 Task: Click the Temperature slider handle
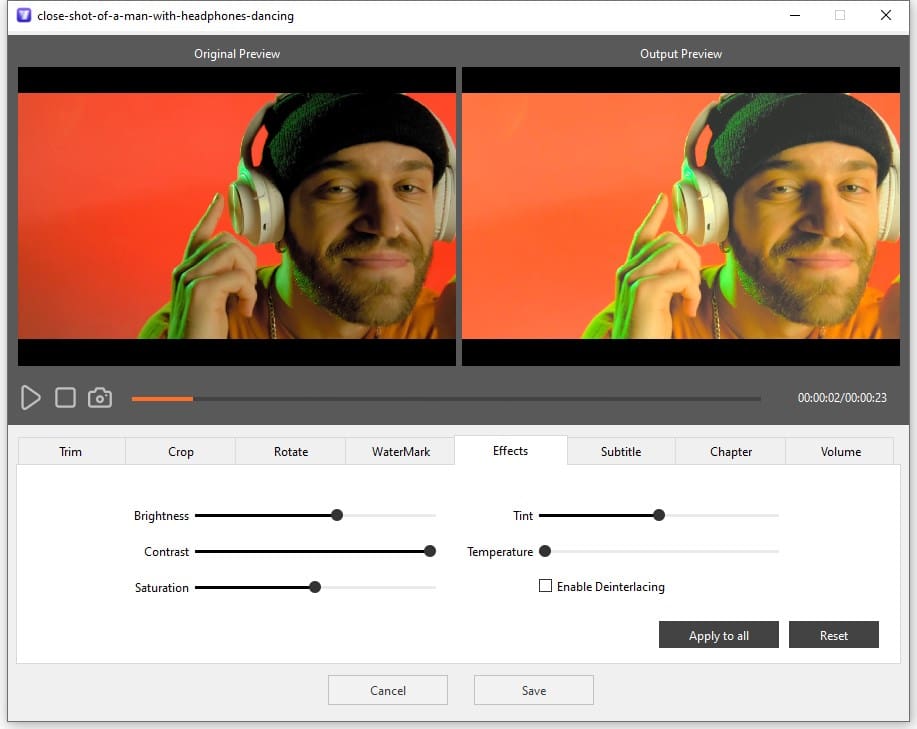(545, 551)
